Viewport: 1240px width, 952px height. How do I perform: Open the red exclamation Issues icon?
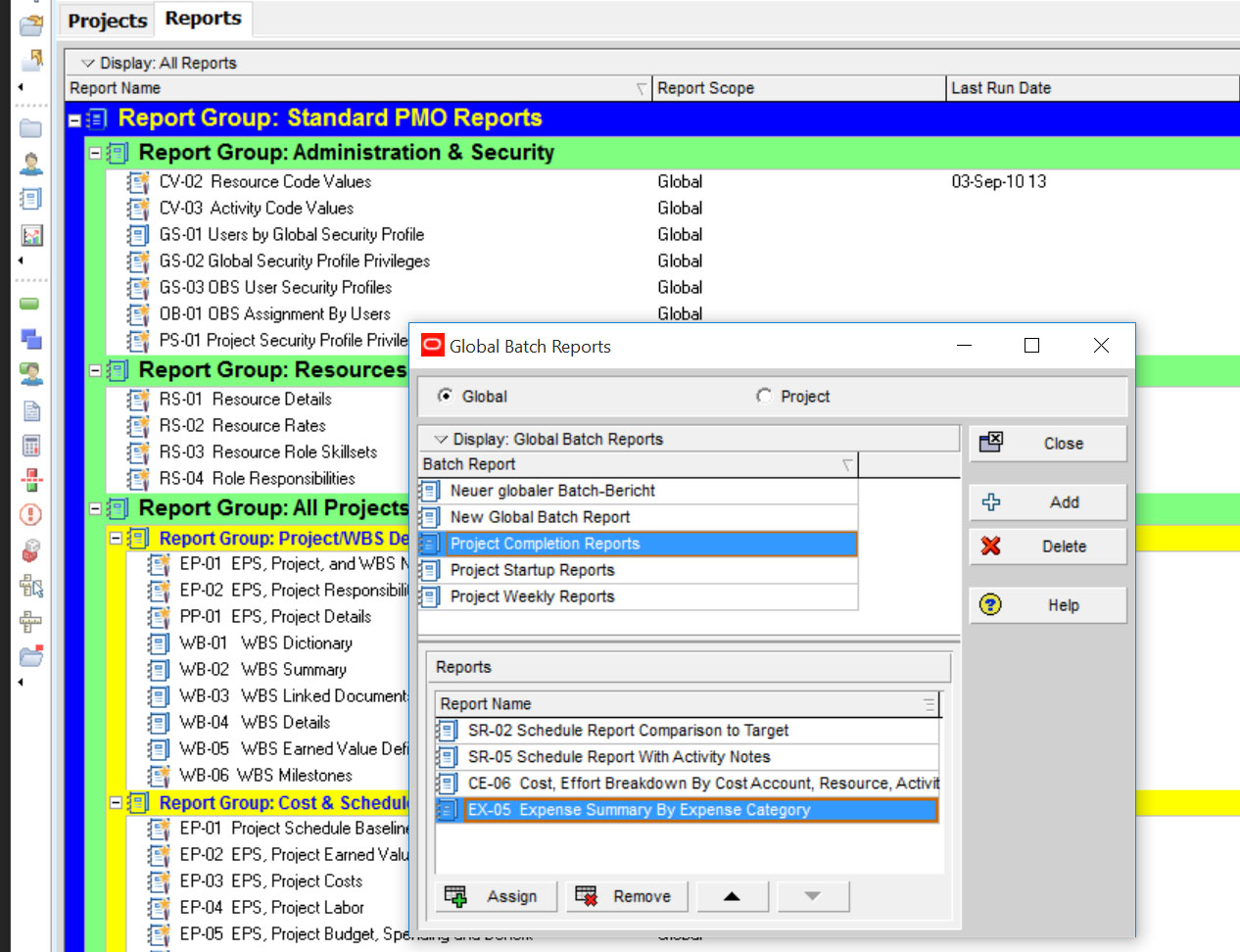[x=31, y=515]
